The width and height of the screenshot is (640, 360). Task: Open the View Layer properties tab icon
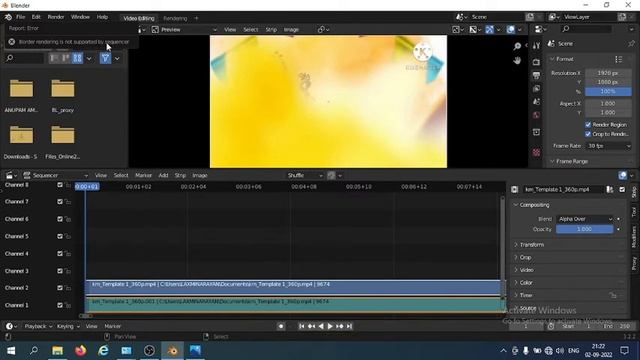click(x=536, y=89)
